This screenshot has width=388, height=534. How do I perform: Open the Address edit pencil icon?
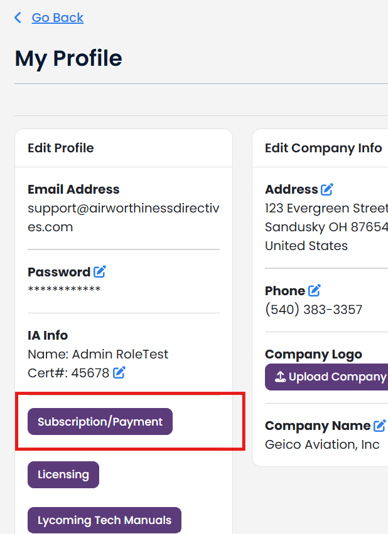click(327, 189)
